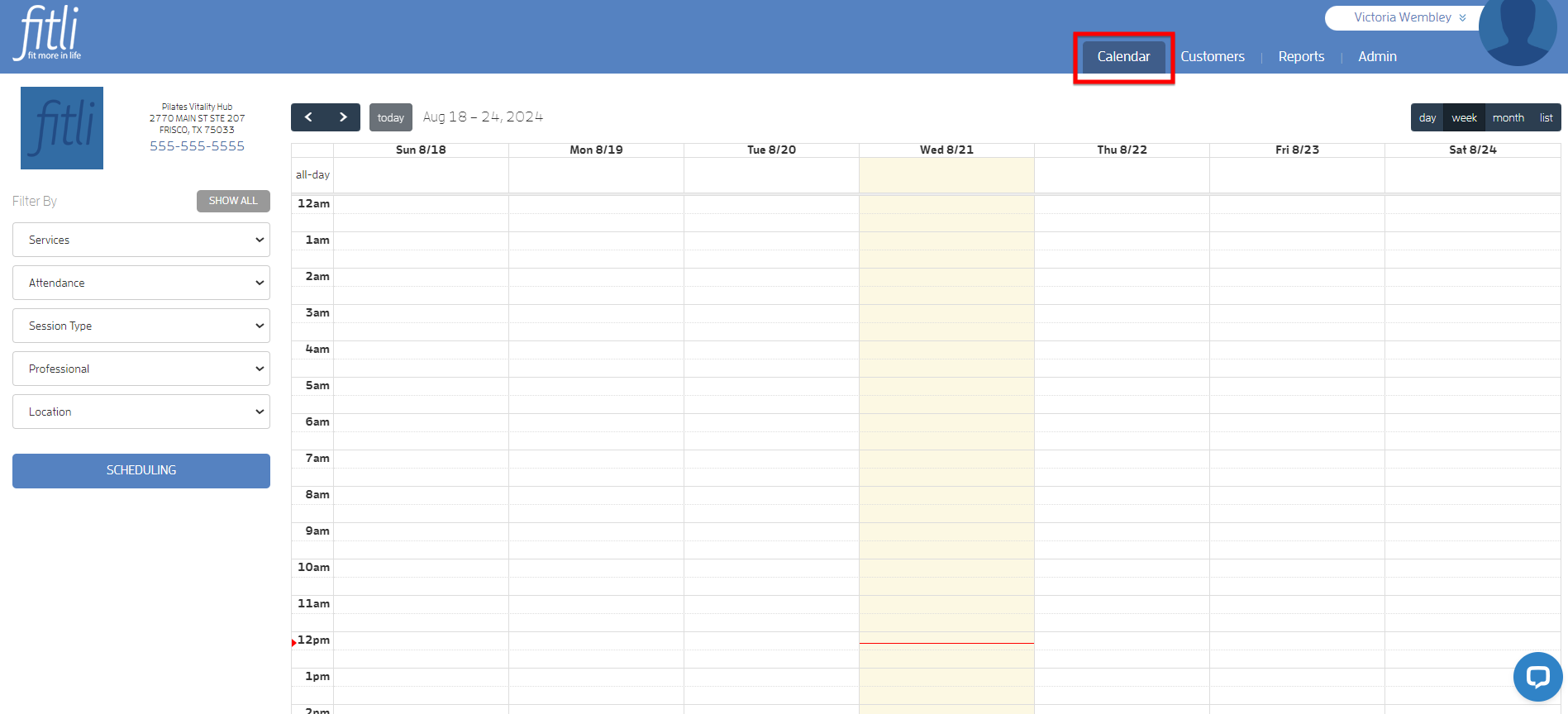Click the 8am time label
The height and width of the screenshot is (714, 1568).
[317, 494]
